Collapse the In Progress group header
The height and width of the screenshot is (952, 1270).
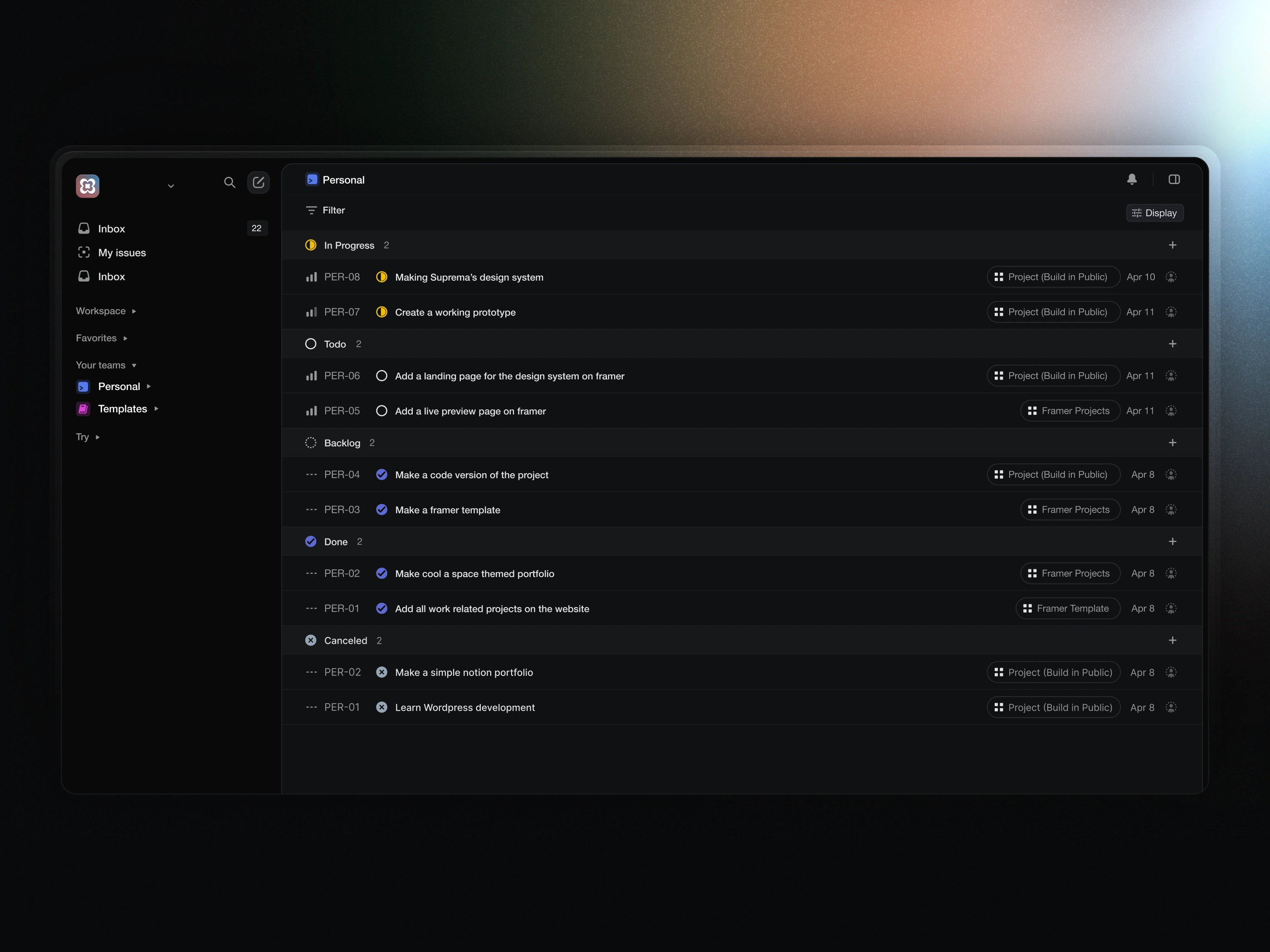pyautogui.click(x=742, y=245)
